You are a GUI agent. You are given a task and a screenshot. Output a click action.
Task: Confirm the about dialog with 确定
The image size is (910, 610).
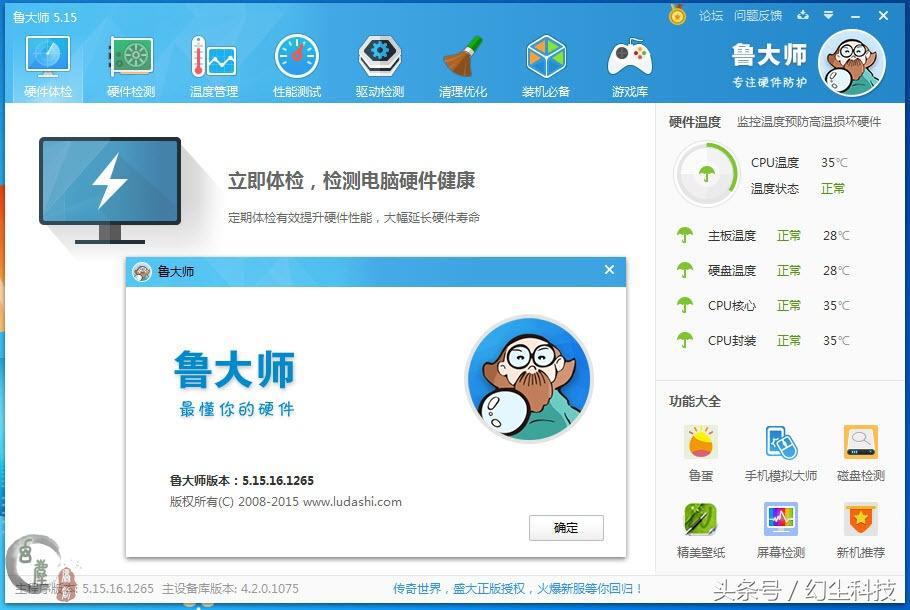click(x=566, y=528)
